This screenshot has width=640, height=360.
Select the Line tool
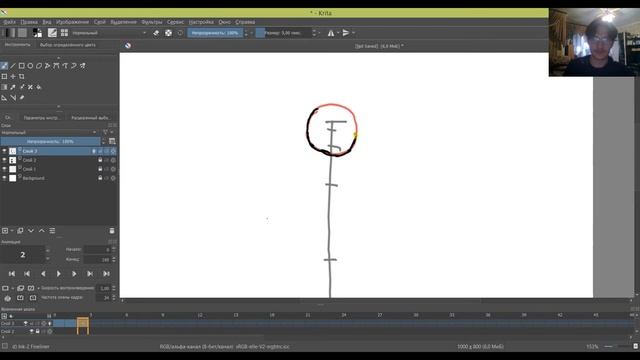click(13, 66)
